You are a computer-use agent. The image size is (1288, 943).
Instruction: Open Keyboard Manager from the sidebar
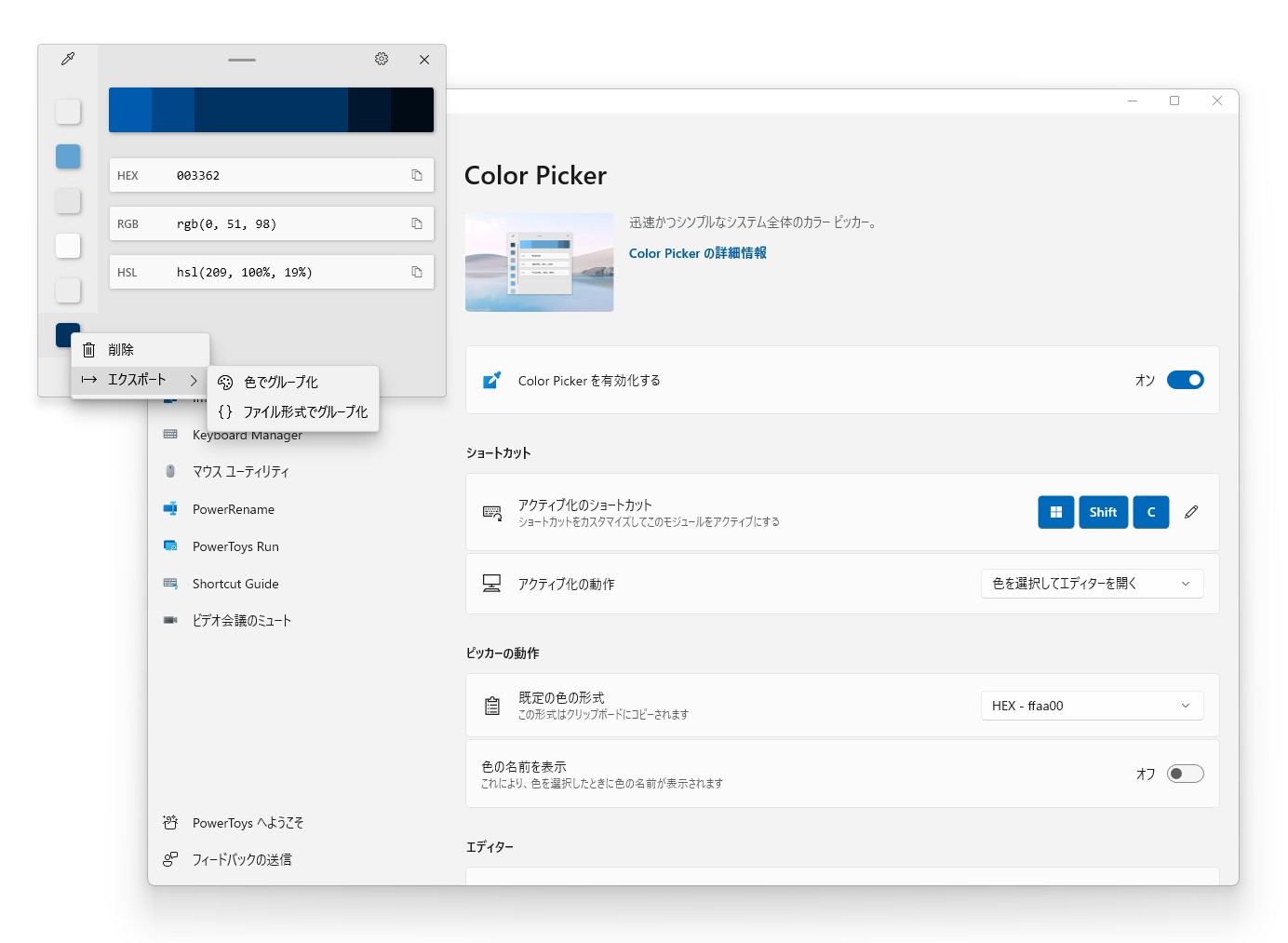pyautogui.click(x=247, y=435)
